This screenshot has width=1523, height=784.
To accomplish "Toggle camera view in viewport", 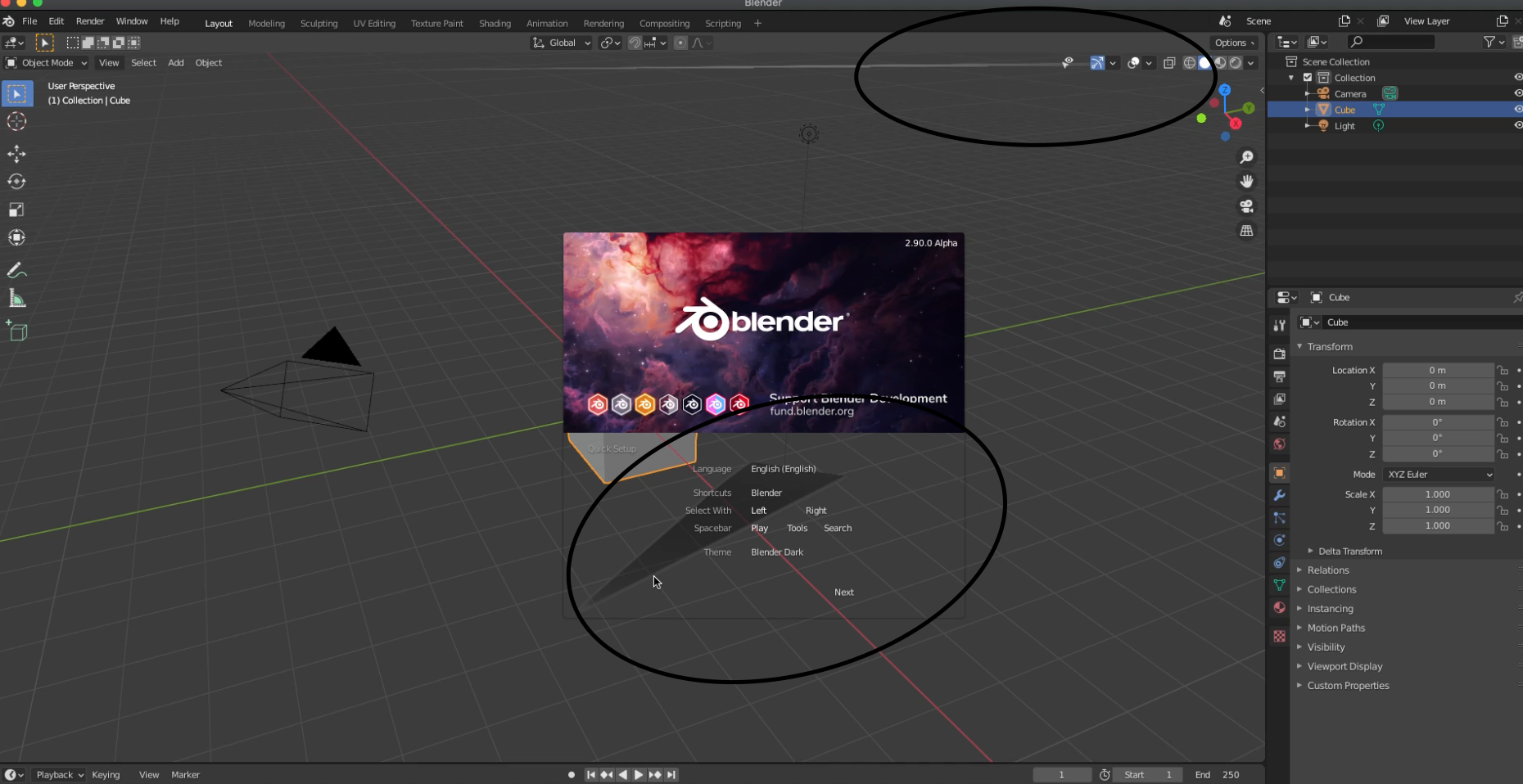I will (x=1246, y=206).
